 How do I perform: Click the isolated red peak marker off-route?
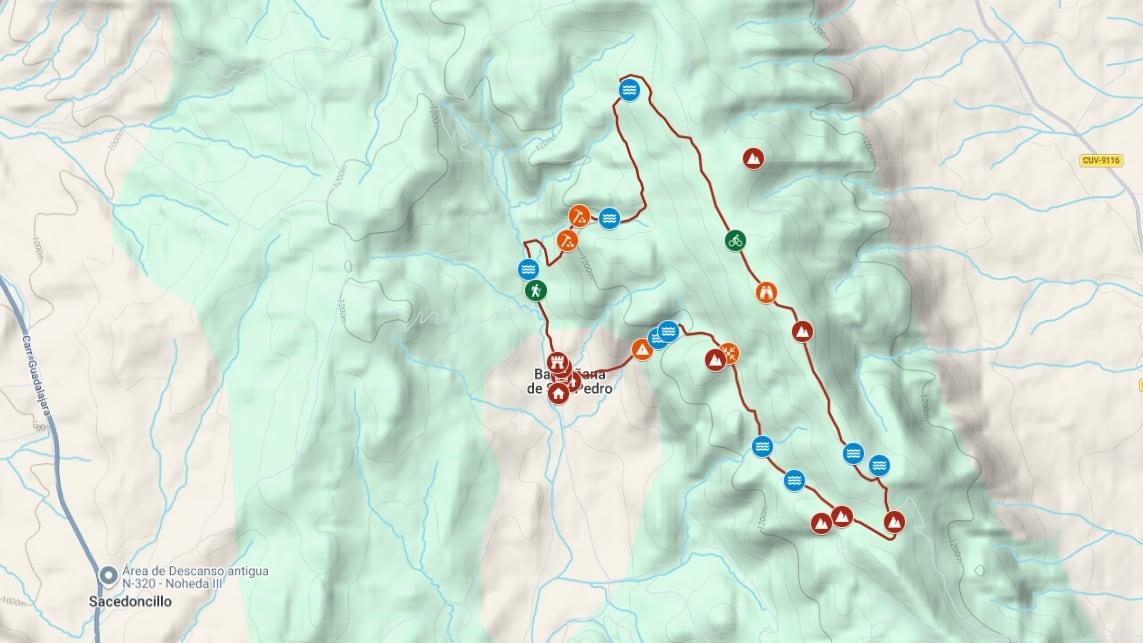point(753,158)
